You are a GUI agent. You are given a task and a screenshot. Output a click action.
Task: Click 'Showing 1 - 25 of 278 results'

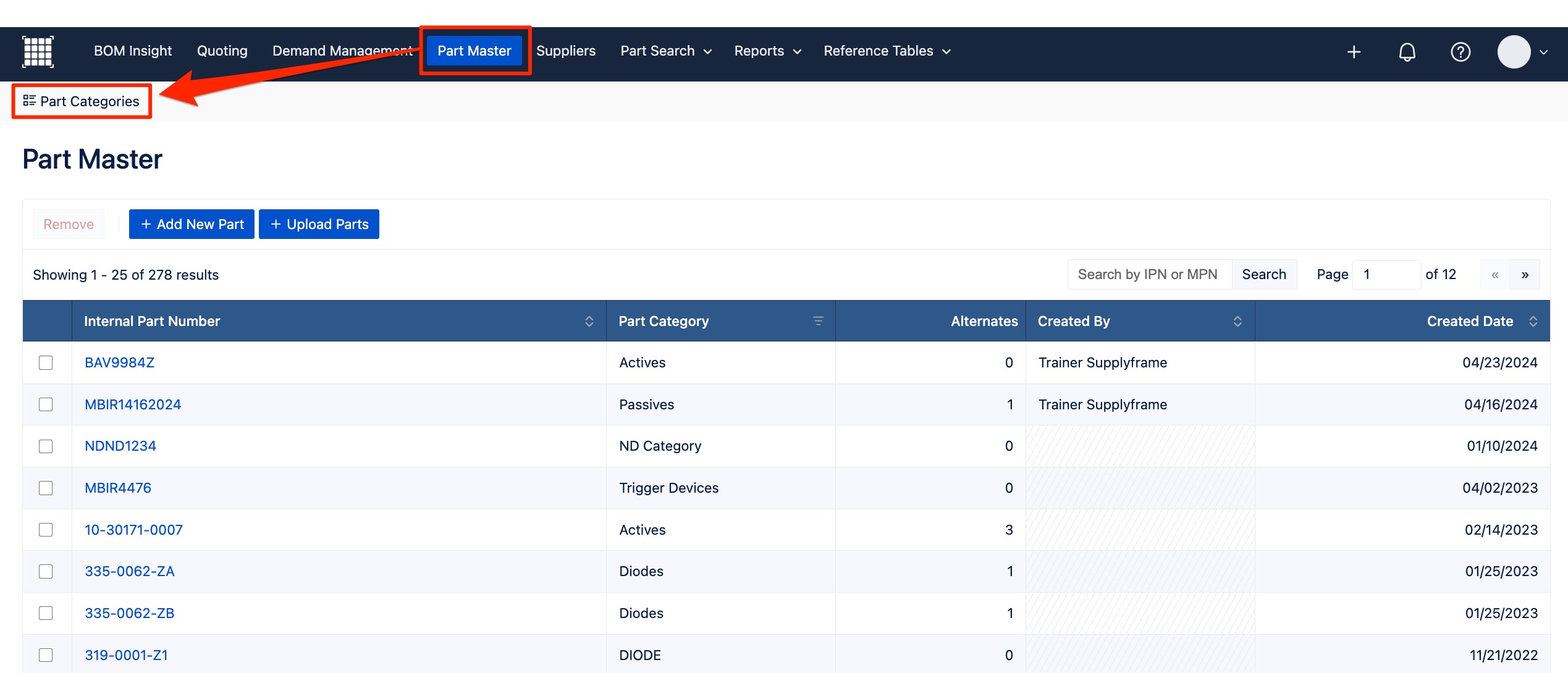coord(126,275)
